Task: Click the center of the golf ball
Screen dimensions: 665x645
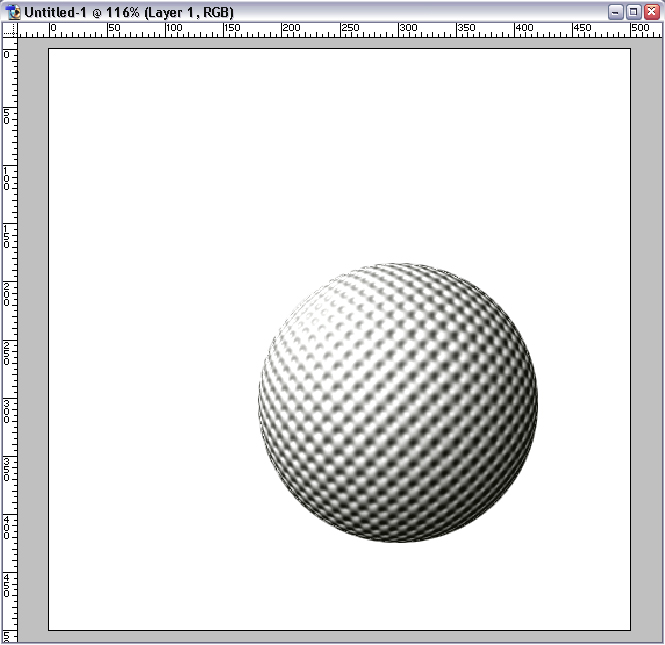Action: [398, 402]
